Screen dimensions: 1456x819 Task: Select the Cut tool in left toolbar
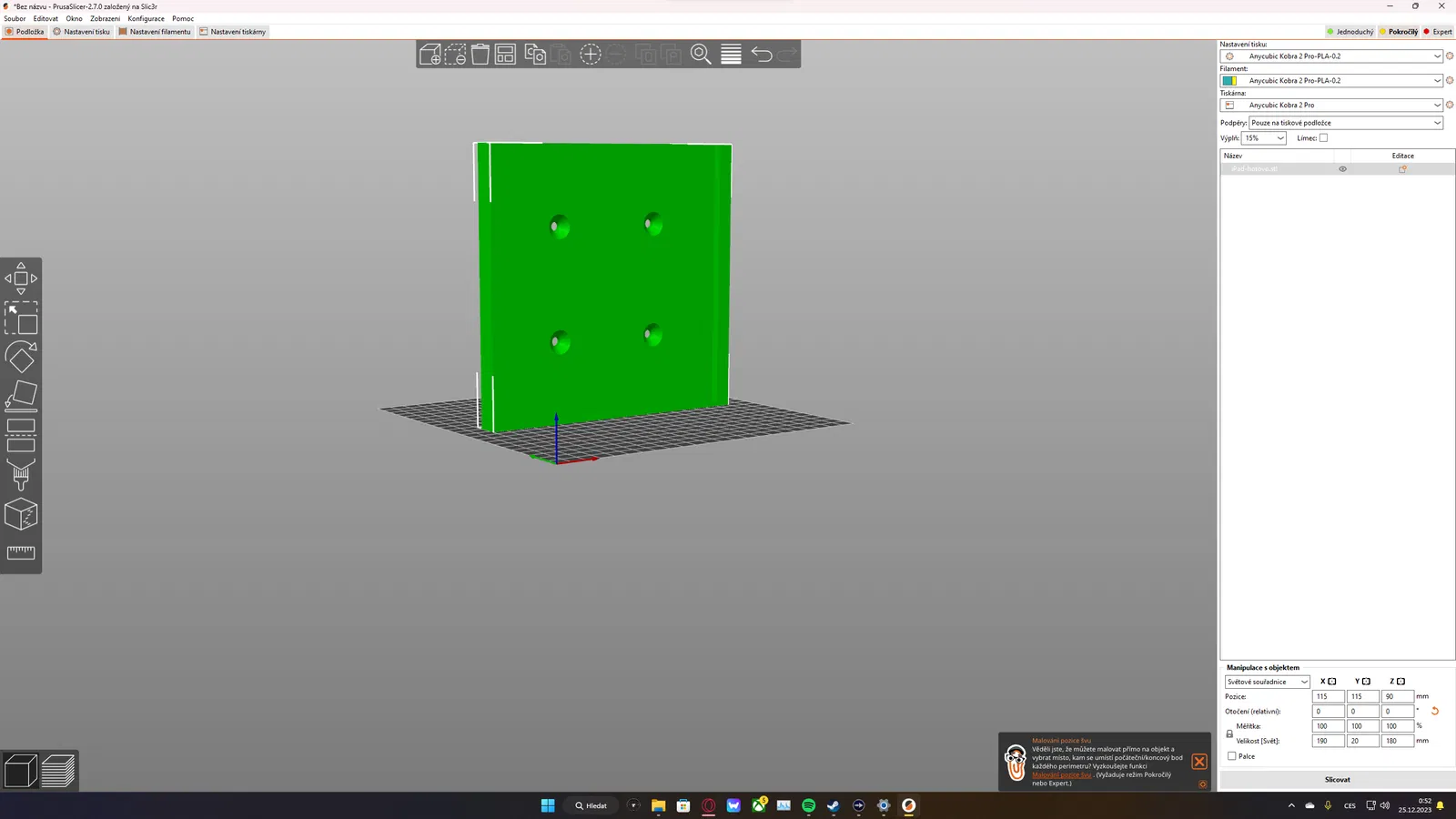coord(21,435)
